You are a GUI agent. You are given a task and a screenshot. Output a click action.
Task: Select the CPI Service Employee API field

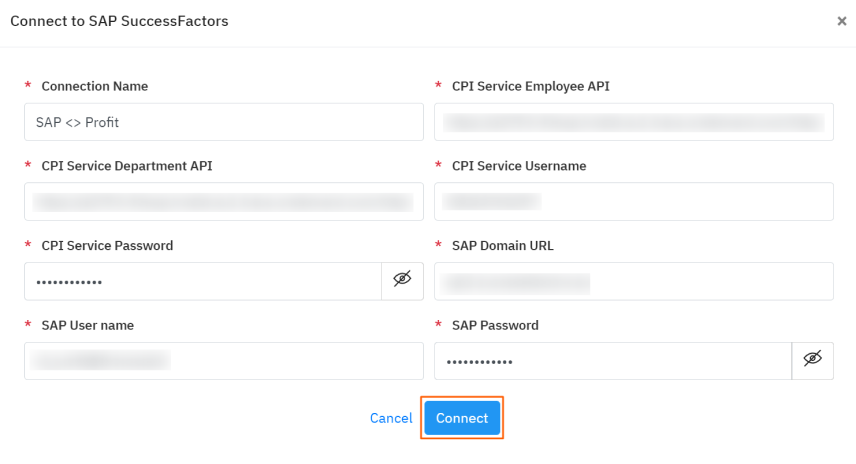[x=634, y=122]
